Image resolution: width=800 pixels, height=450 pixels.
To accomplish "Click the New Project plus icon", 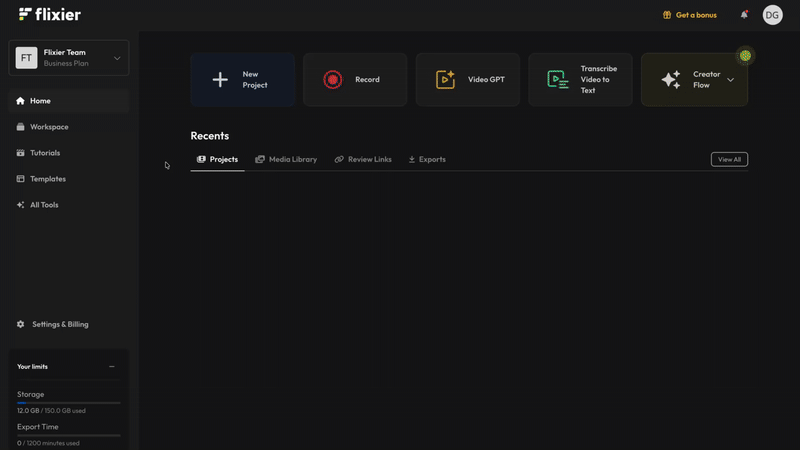I will [220, 80].
